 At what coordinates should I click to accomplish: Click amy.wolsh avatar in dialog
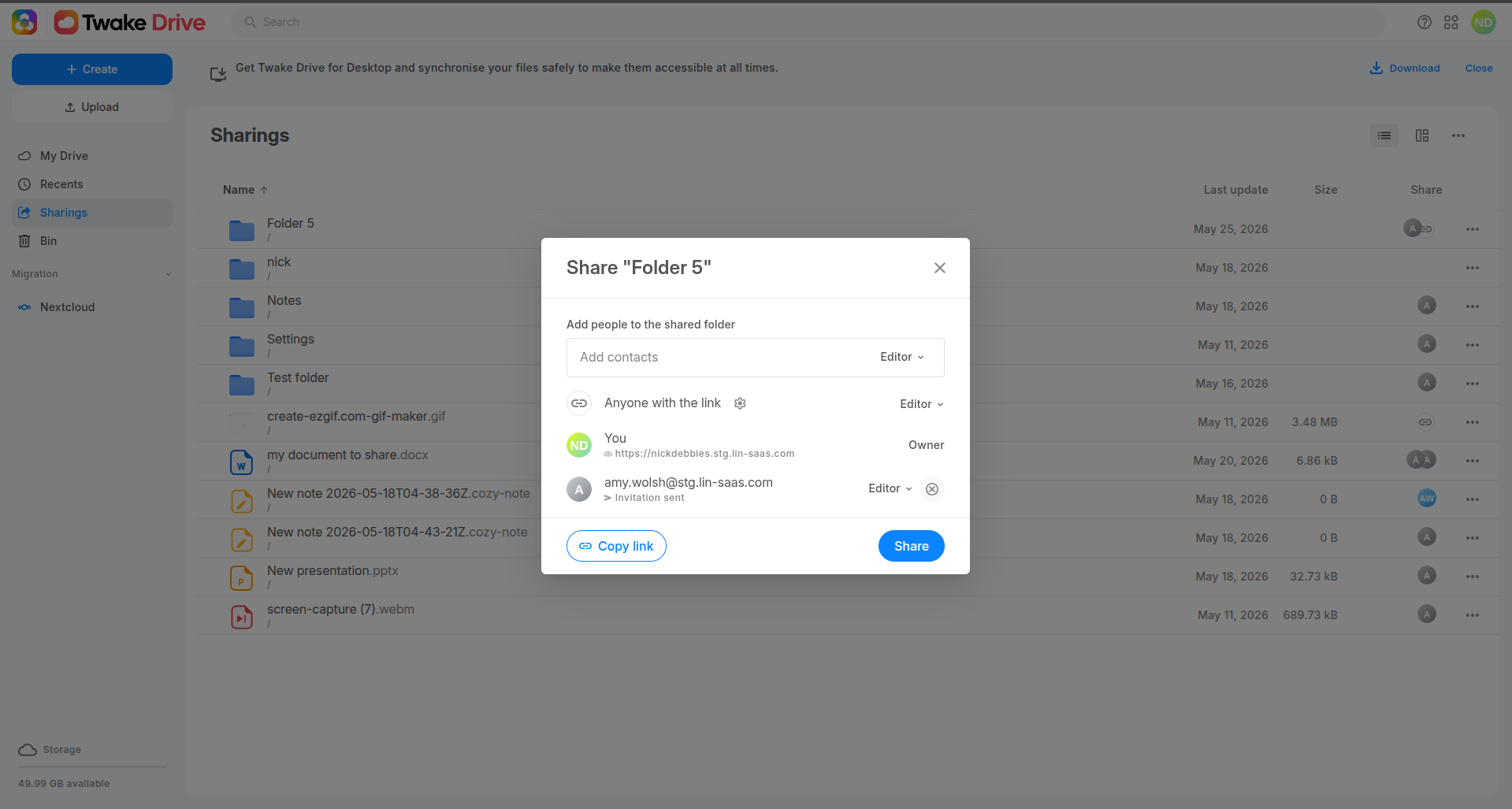[x=579, y=489]
